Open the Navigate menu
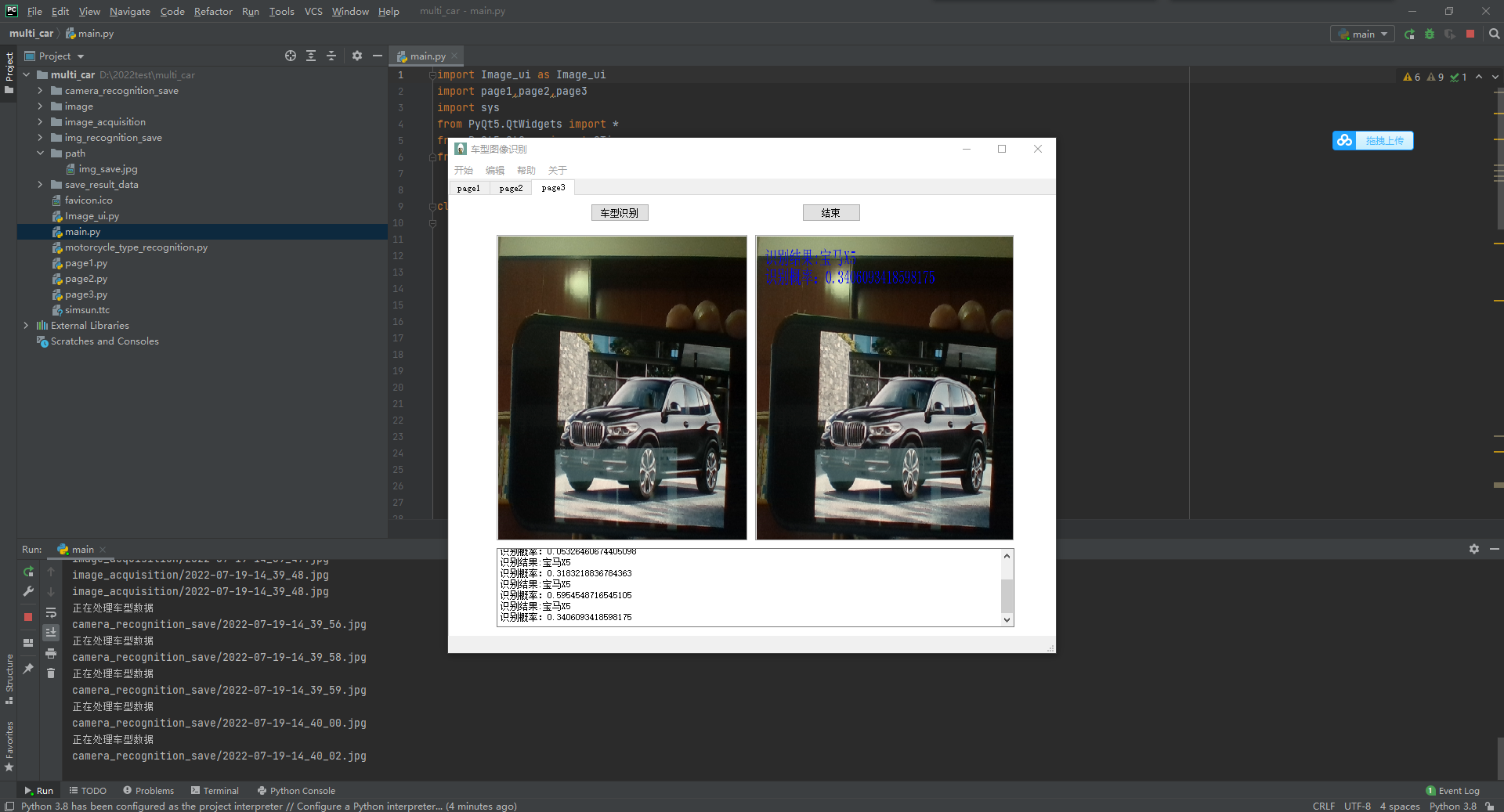1504x812 pixels. coord(129,11)
